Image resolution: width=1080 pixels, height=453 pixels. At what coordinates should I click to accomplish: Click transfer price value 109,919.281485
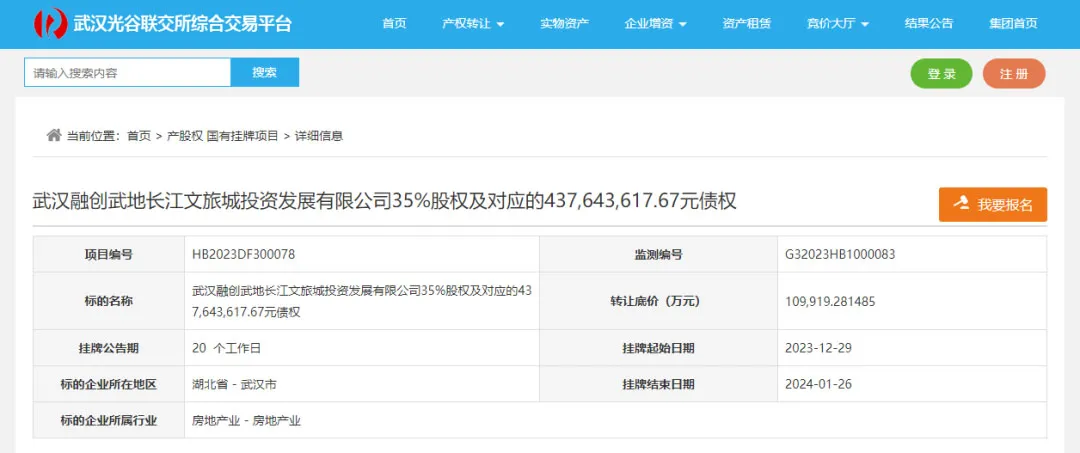[x=830, y=301]
